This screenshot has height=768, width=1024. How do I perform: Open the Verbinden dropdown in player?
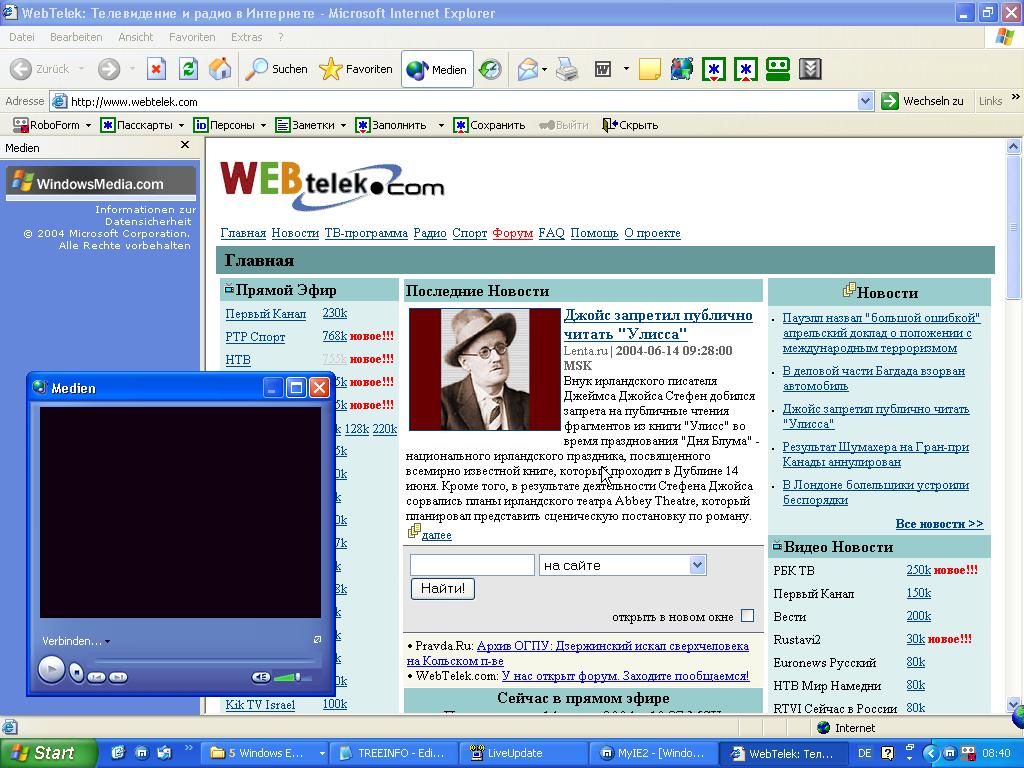[x=76, y=641]
